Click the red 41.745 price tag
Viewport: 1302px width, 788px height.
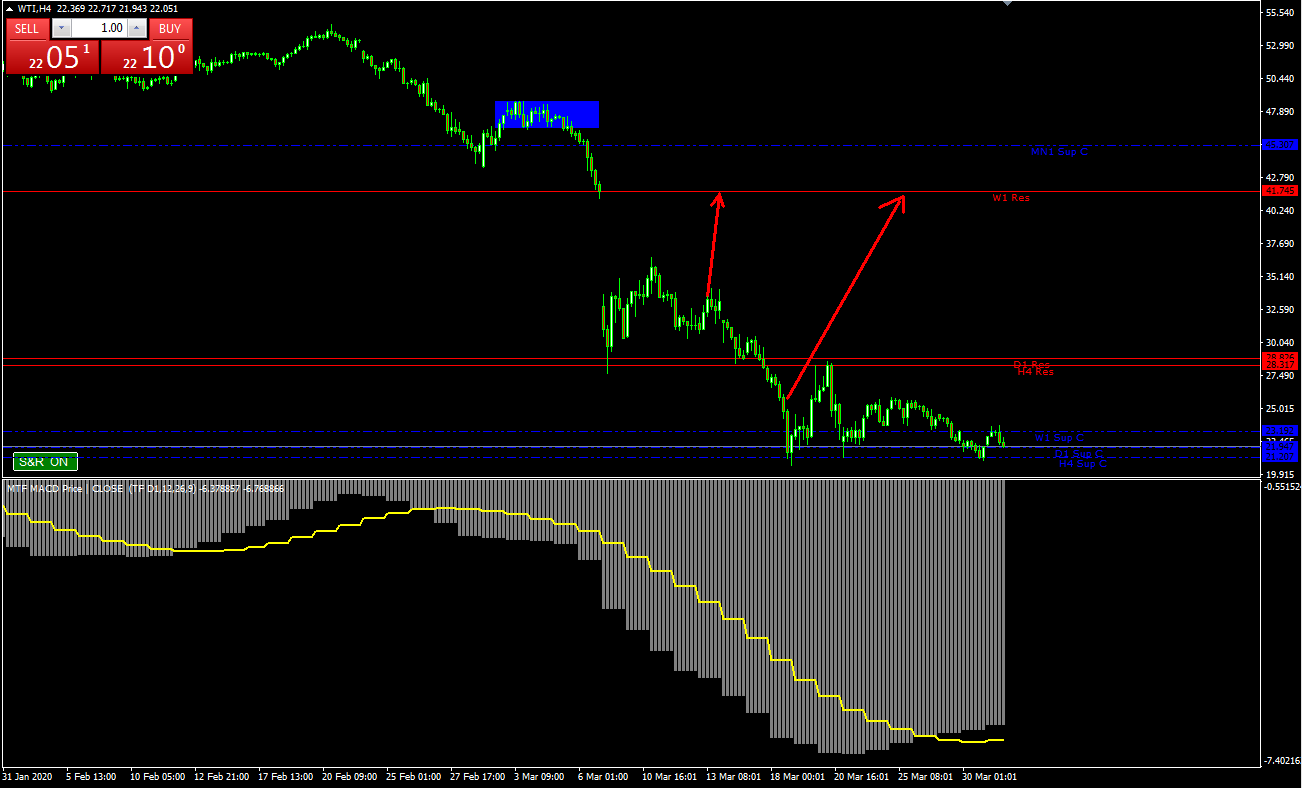coord(1279,190)
